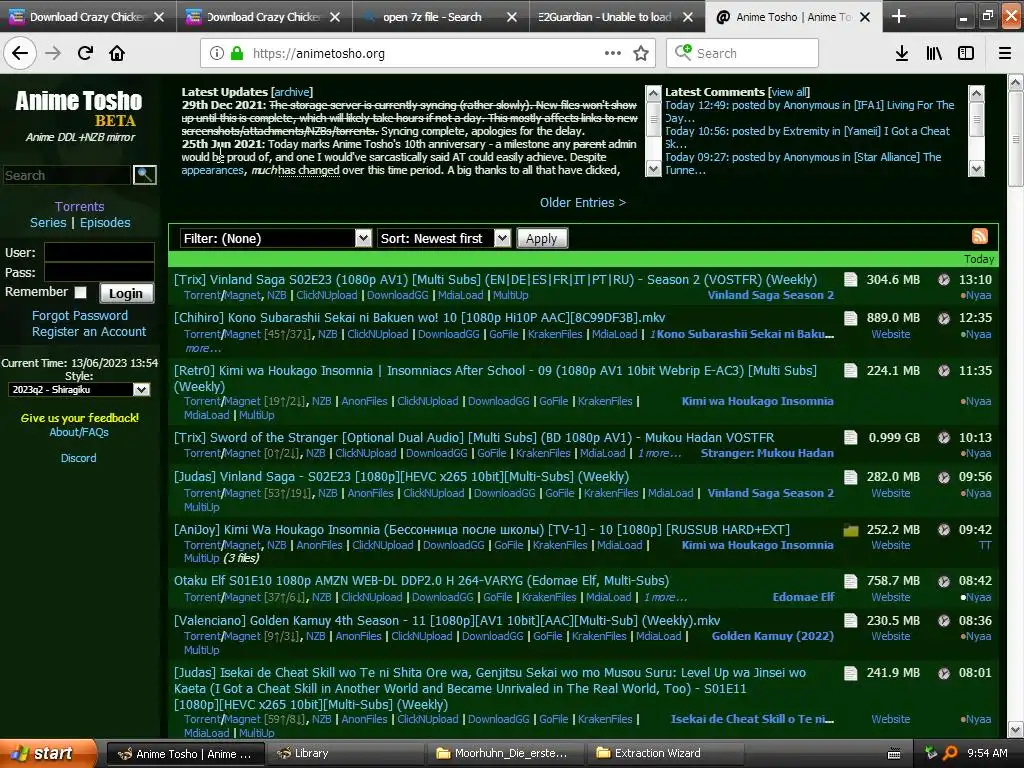Open the Torrents sidebar link
Screen dimensions: 1024x768
[x=80, y=206]
